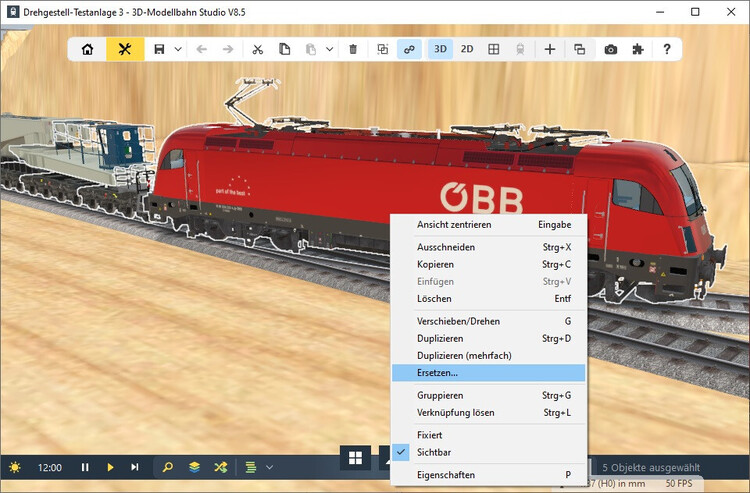
Task: Open the catalog grid button
Action: [355, 458]
